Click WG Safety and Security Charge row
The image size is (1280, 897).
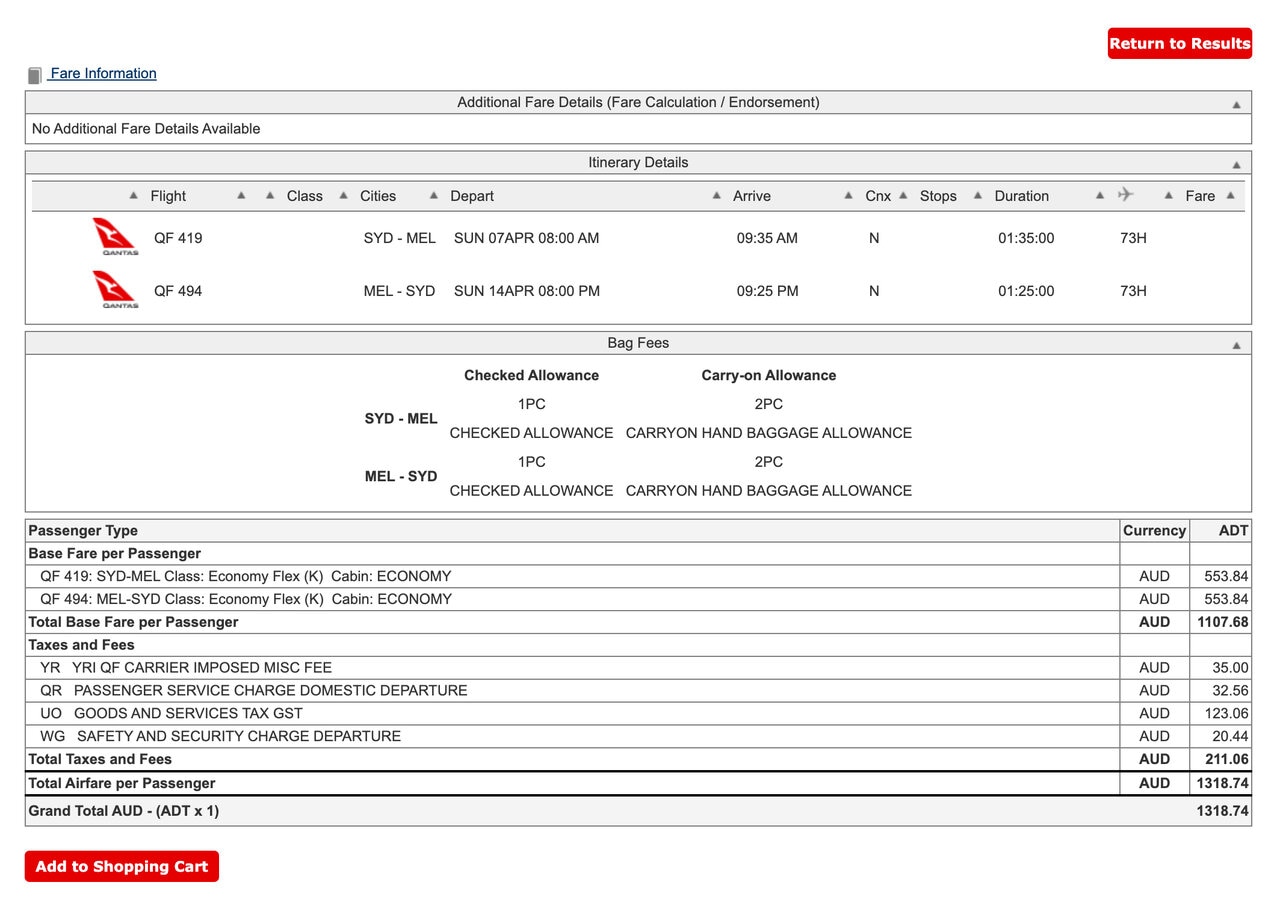[x=637, y=736]
